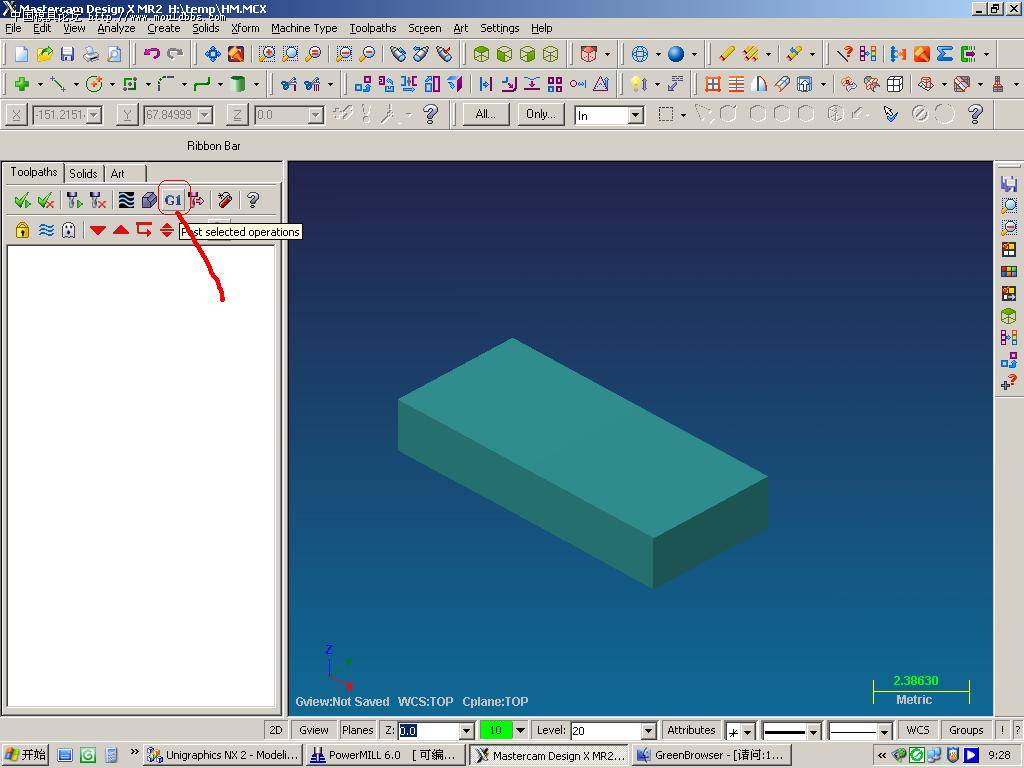Click the green plus Create point icon
The image size is (1024, 768).
[x=22, y=84]
